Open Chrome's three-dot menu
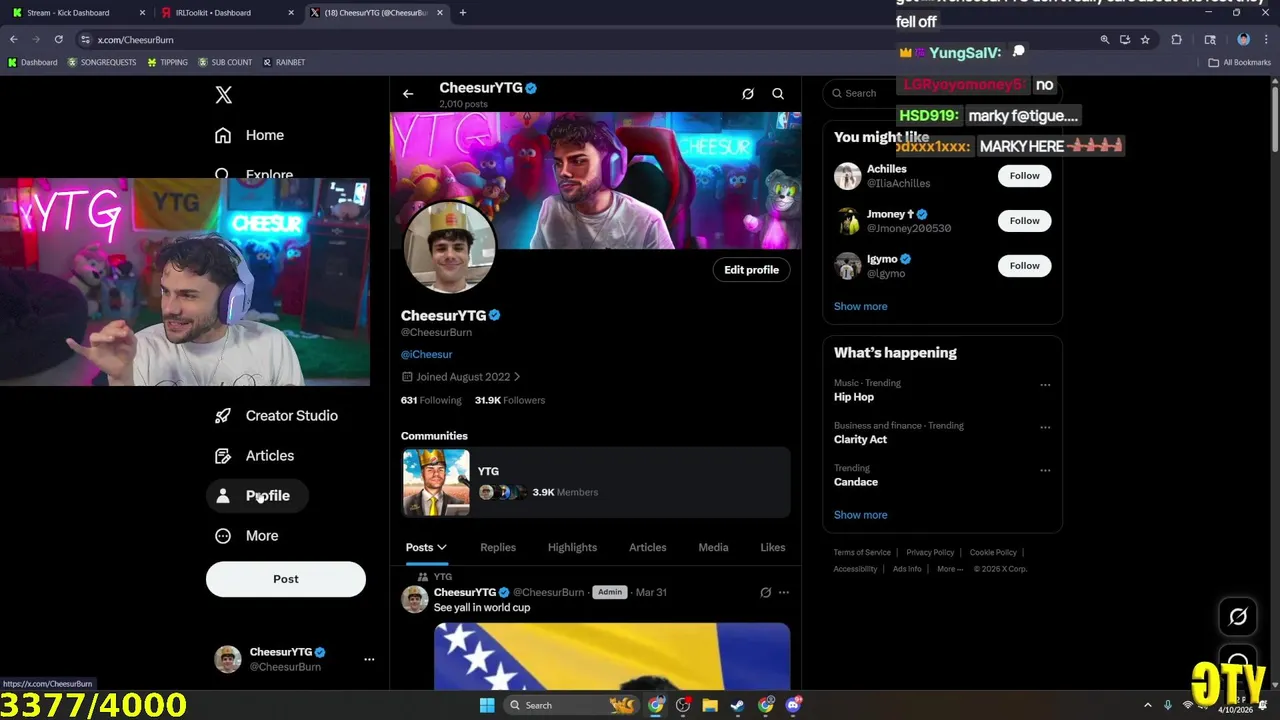The height and width of the screenshot is (720, 1280). (x=1266, y=40)
